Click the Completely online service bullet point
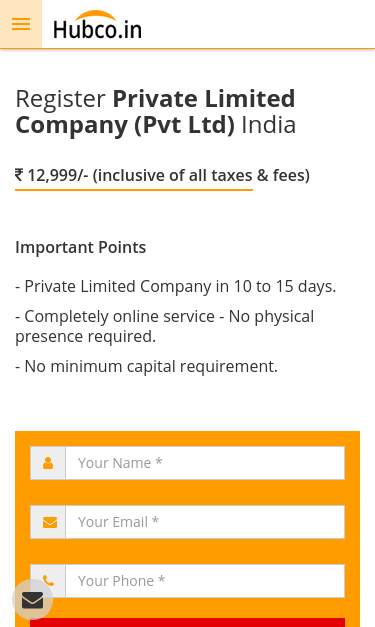This screenshot has width=375, height=627. coord(165,326)
